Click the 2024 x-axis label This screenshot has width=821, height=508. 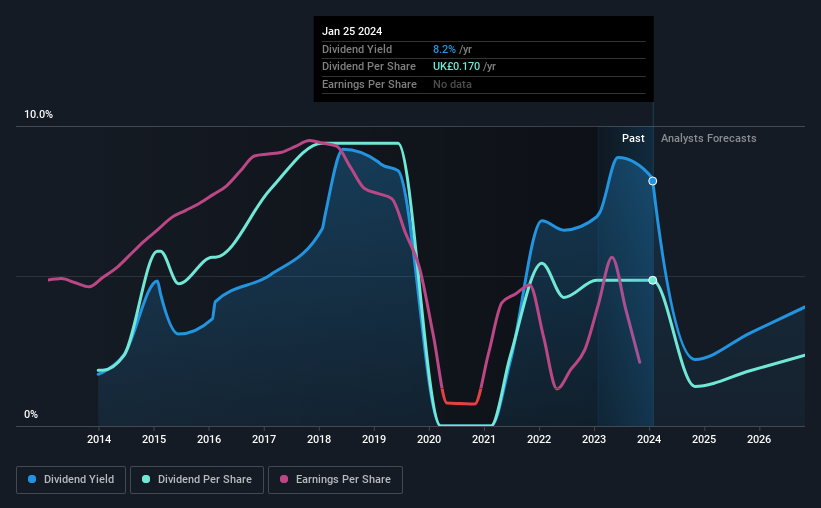649,439
